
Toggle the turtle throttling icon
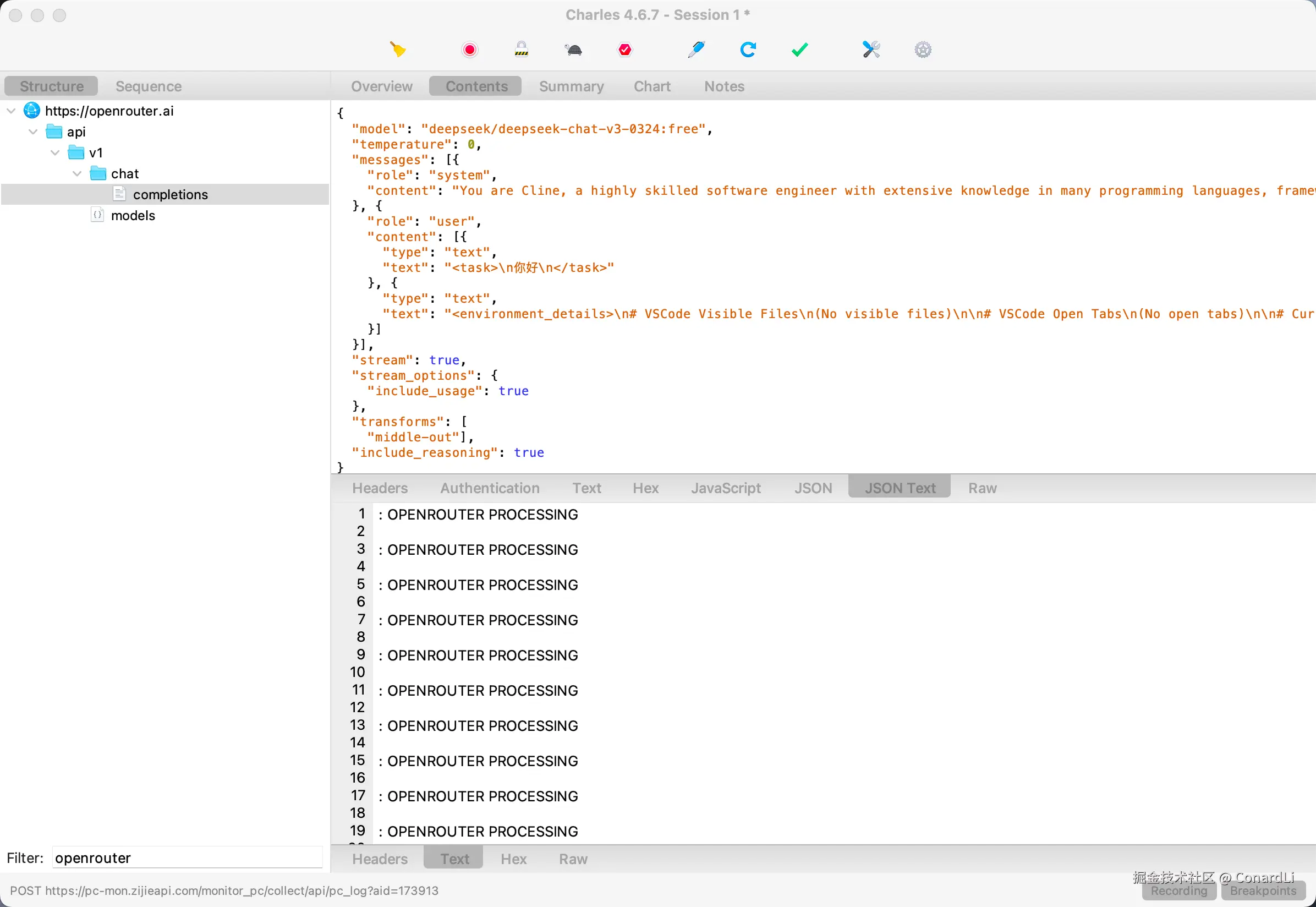tap(574, 50)
